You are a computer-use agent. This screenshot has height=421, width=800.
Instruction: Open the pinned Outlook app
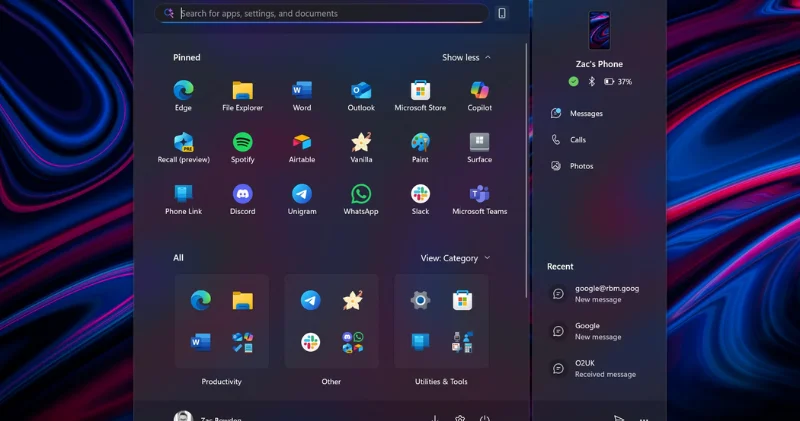click(x=361, y=96)
